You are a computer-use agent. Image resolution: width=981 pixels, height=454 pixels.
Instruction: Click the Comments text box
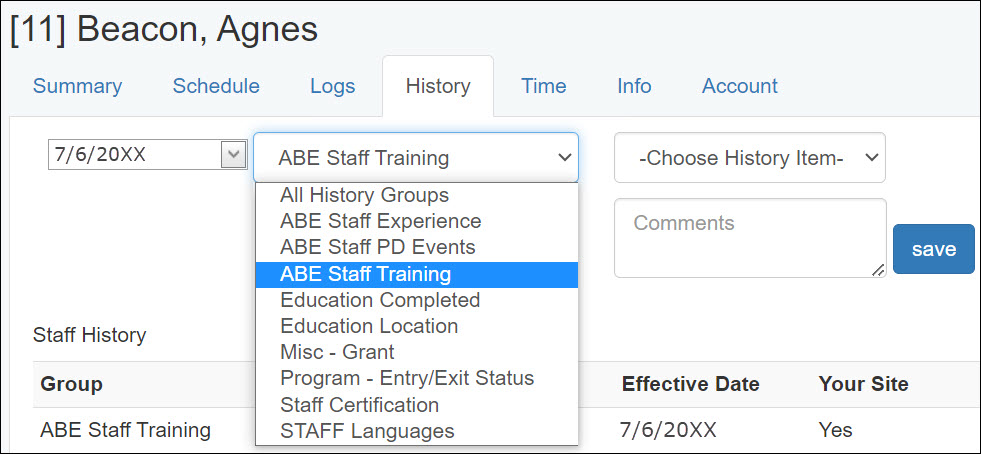749,237
